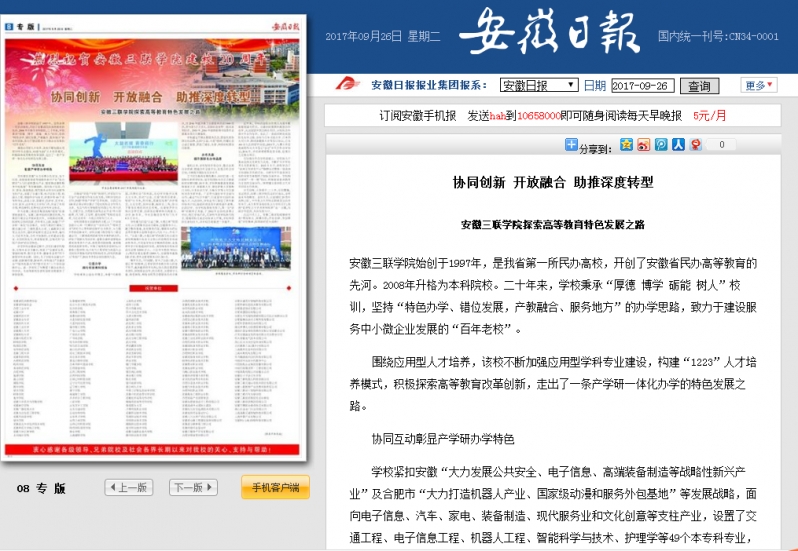
Task: Open the 安徽日报 newspaper selection dropdown
Action: (x=537, y=85)
